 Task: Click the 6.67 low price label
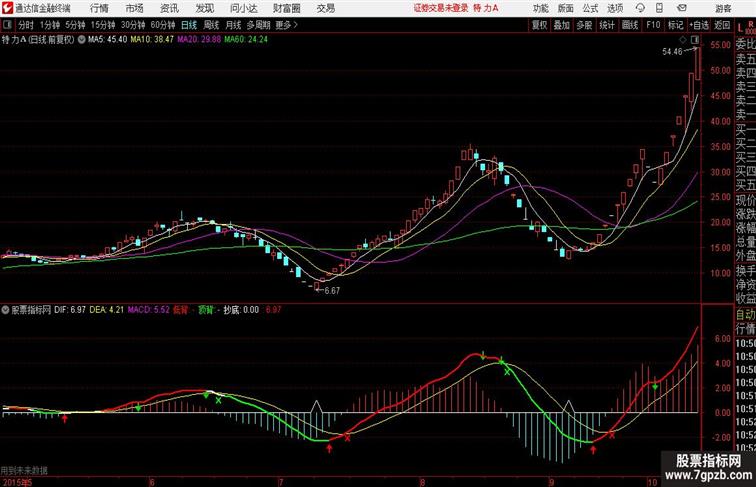(332, 291)
